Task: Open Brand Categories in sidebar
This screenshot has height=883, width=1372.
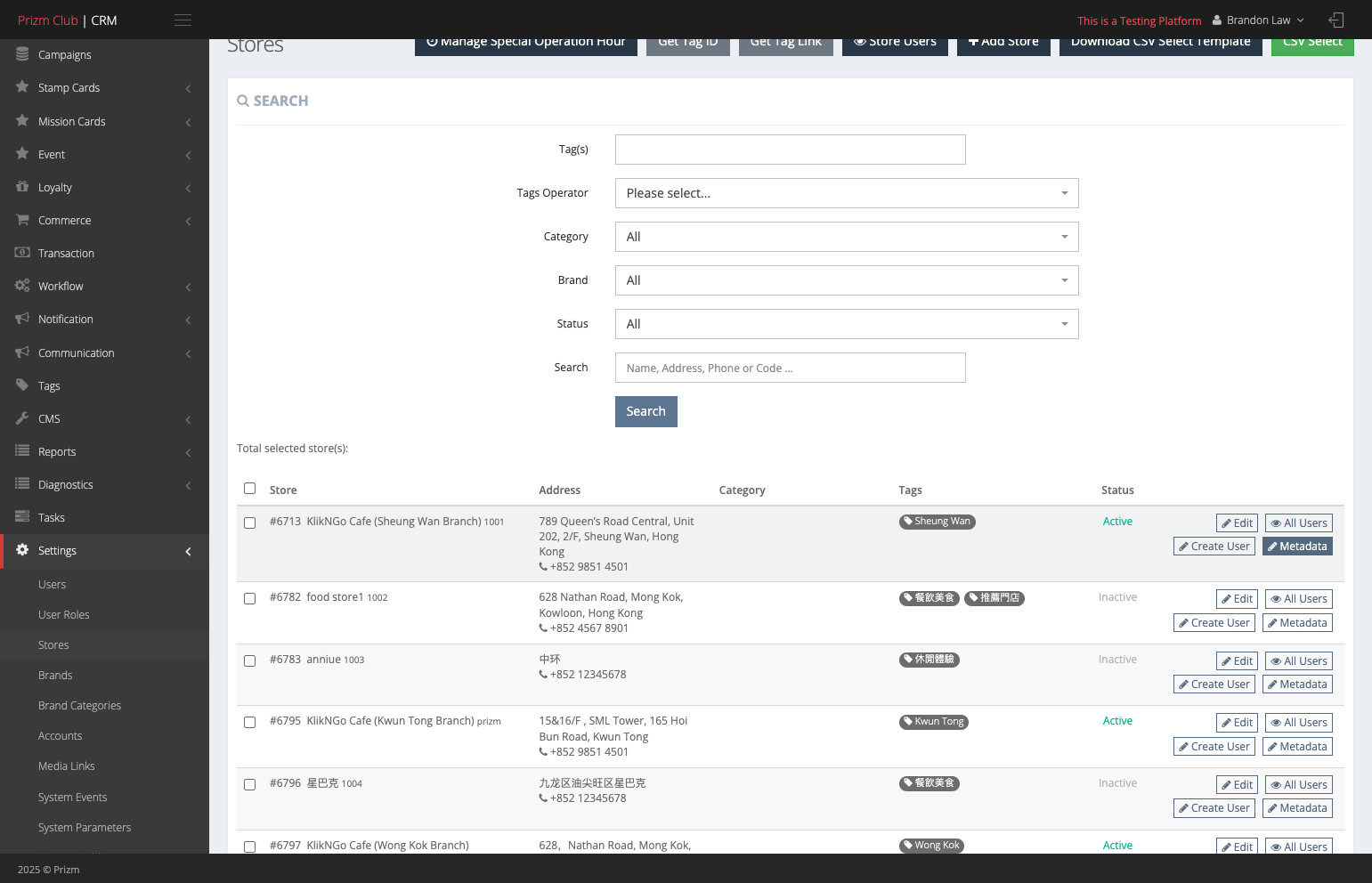Action: click(x=79, y=706)
